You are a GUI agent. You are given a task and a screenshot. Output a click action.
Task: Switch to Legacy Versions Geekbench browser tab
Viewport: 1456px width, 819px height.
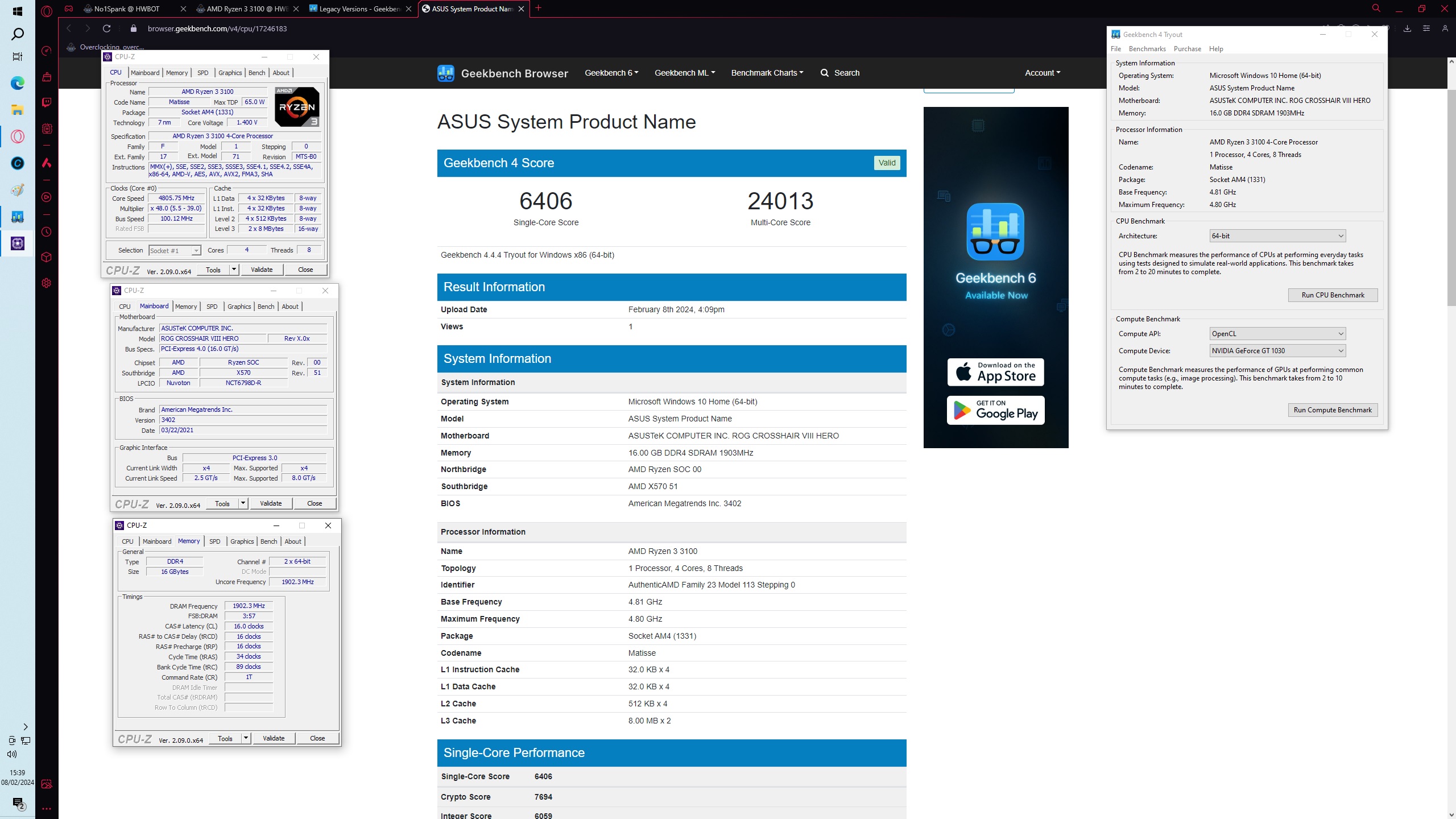pos(360,9)
